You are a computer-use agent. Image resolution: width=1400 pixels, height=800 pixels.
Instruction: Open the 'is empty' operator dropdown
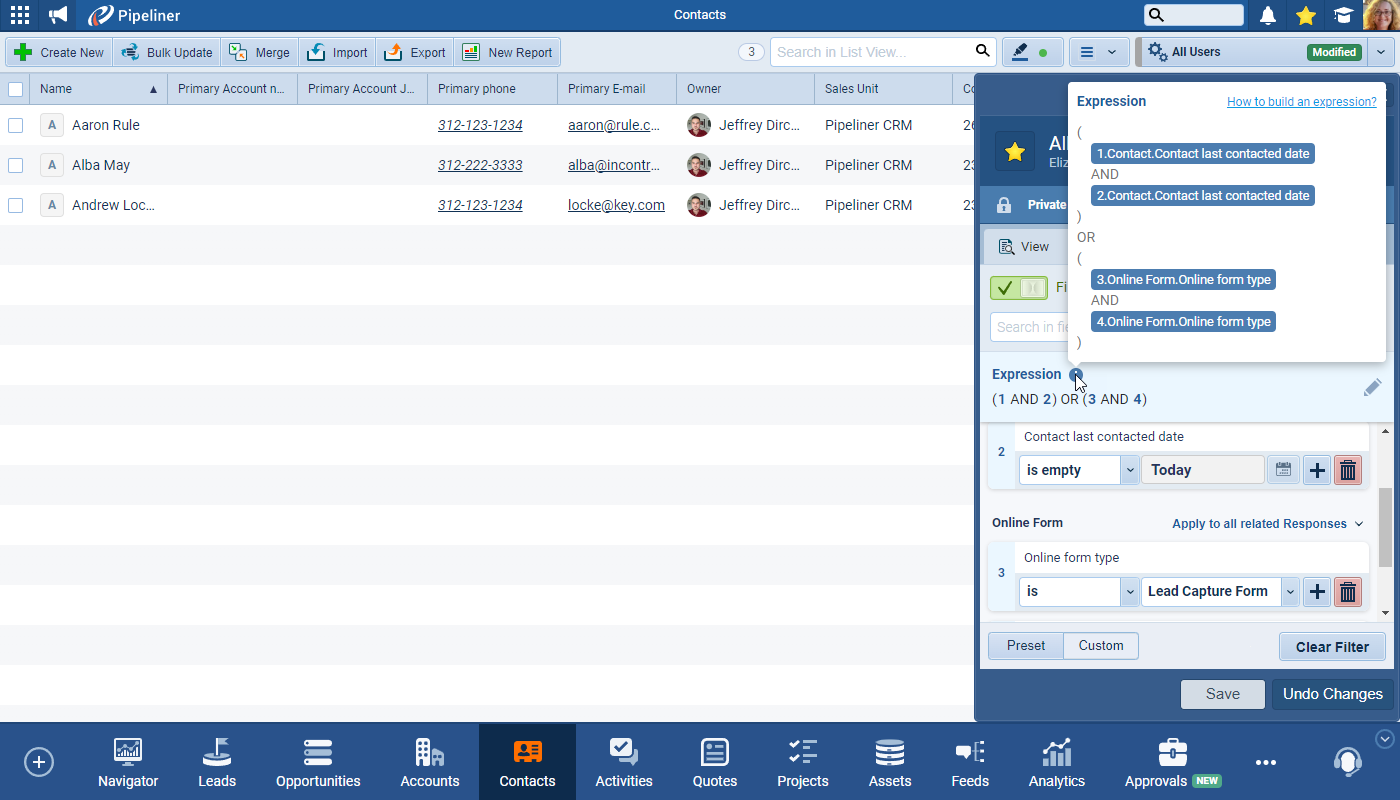coord(1129,470)
